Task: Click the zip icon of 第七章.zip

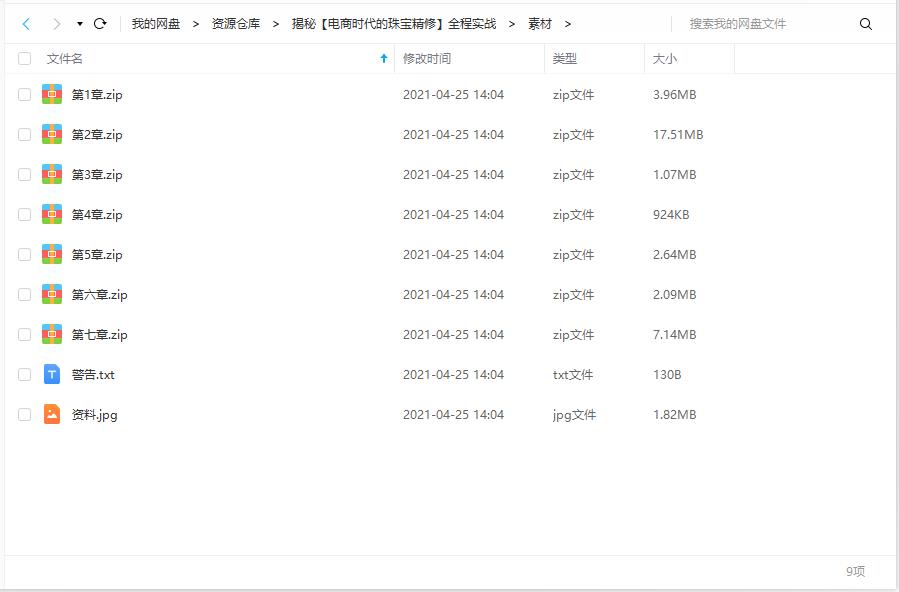Action: (x=52, y=334)
